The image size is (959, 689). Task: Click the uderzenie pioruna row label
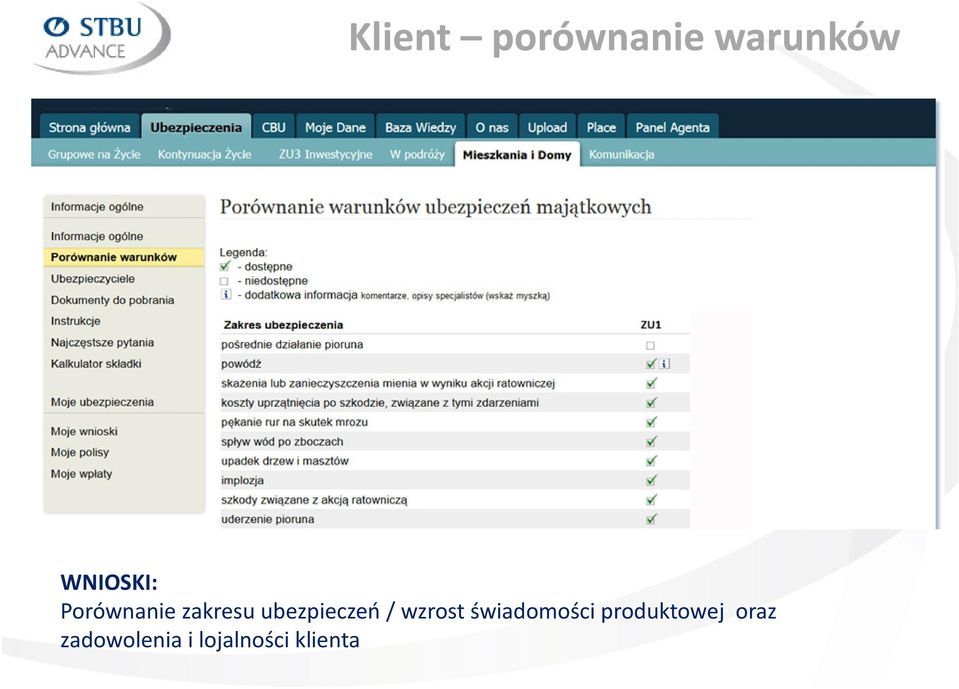pyautogui.click(x=267, y=519)
